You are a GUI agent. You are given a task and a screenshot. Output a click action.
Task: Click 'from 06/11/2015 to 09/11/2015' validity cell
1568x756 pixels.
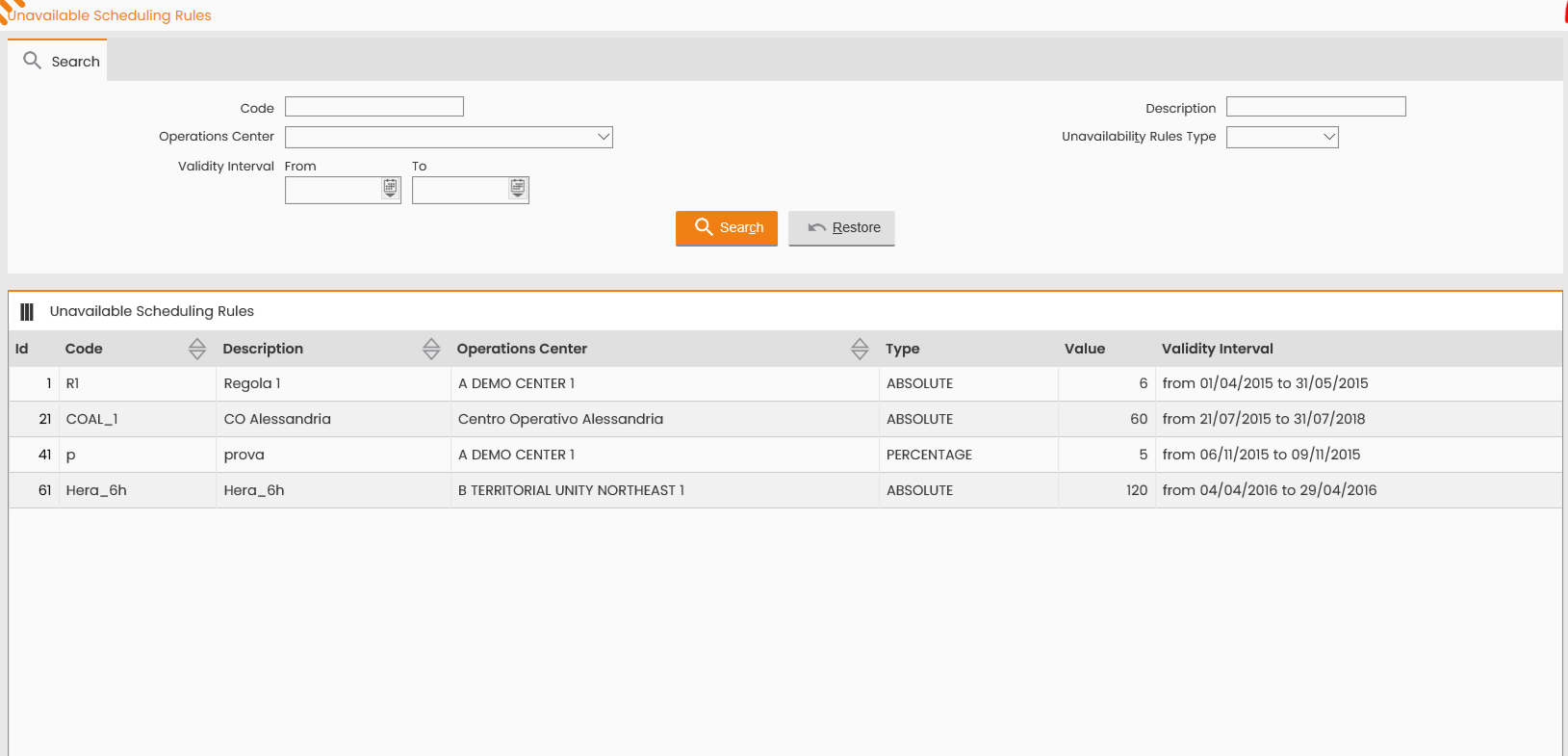click(x=1358, y=455)
